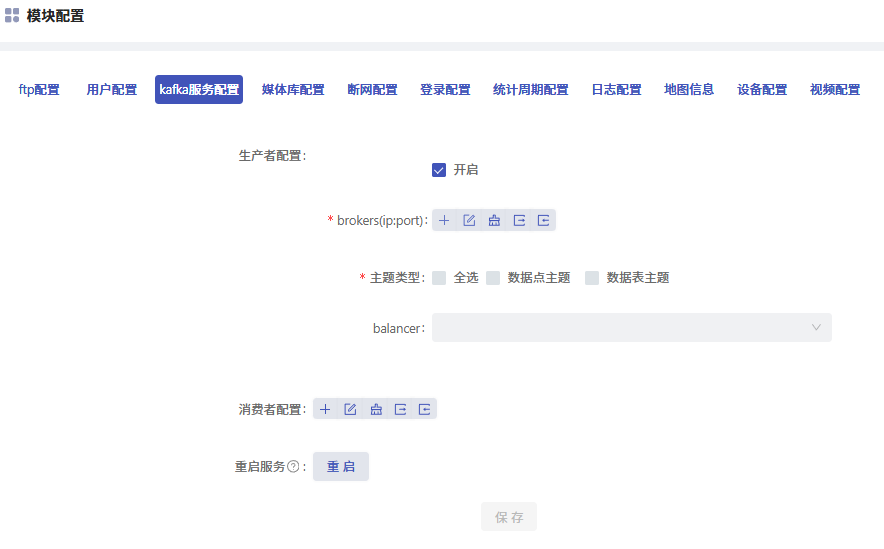Check the 数据点主题 checkbox
This screenshot has width=884, height=549.
(x=493, y=278)
